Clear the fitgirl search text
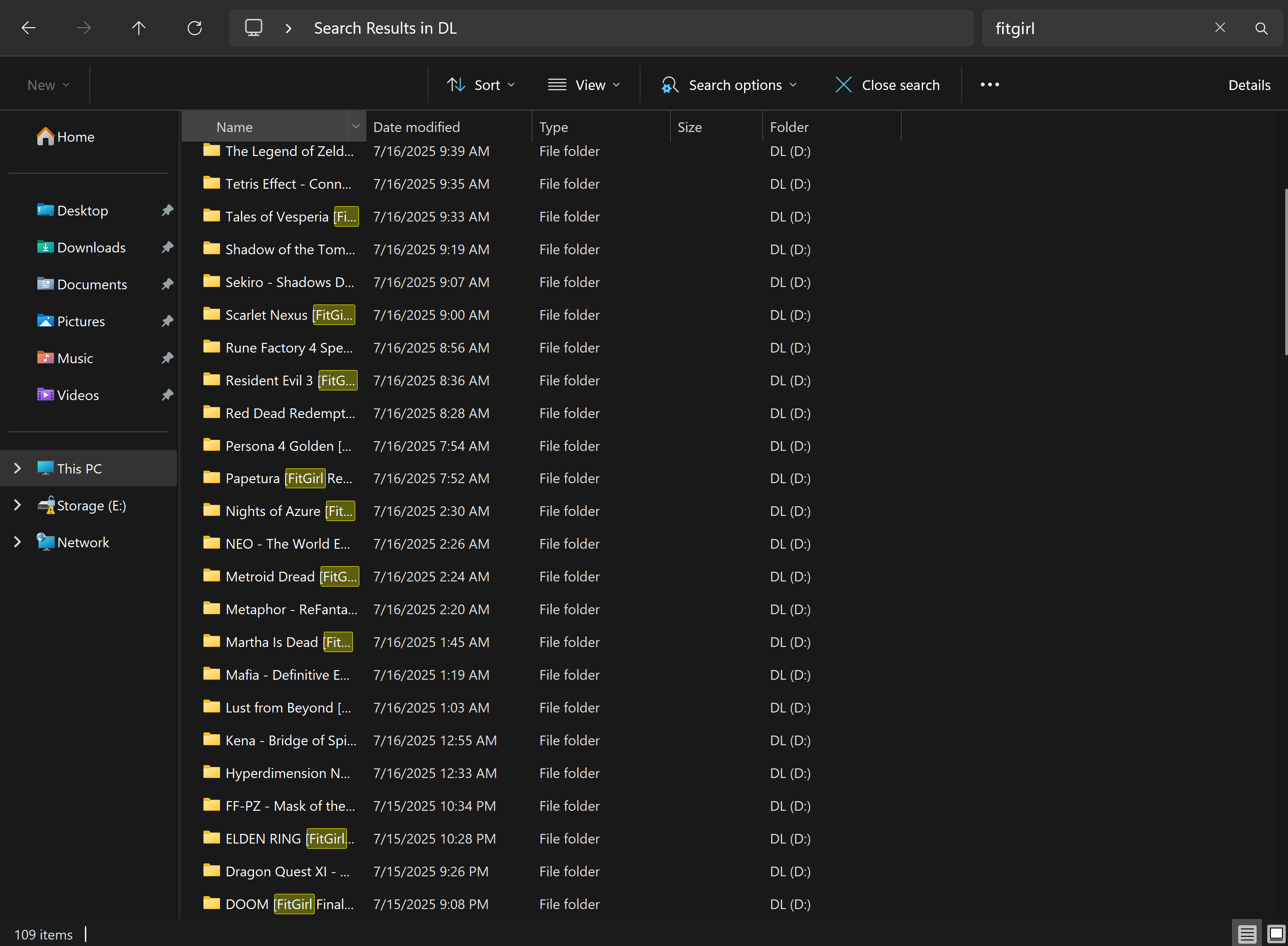 tap(1220, 28)
